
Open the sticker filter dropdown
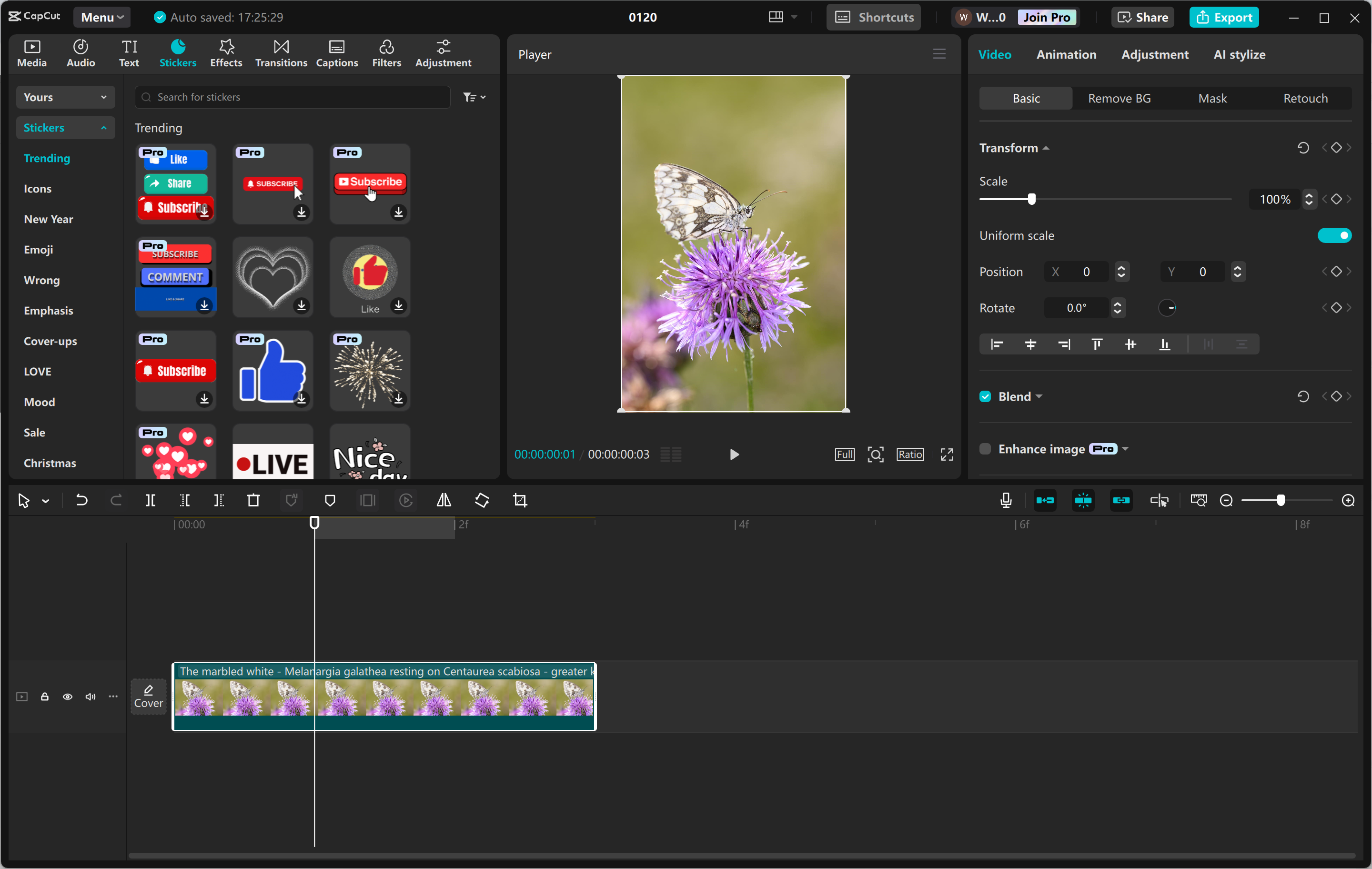point(474,97)
